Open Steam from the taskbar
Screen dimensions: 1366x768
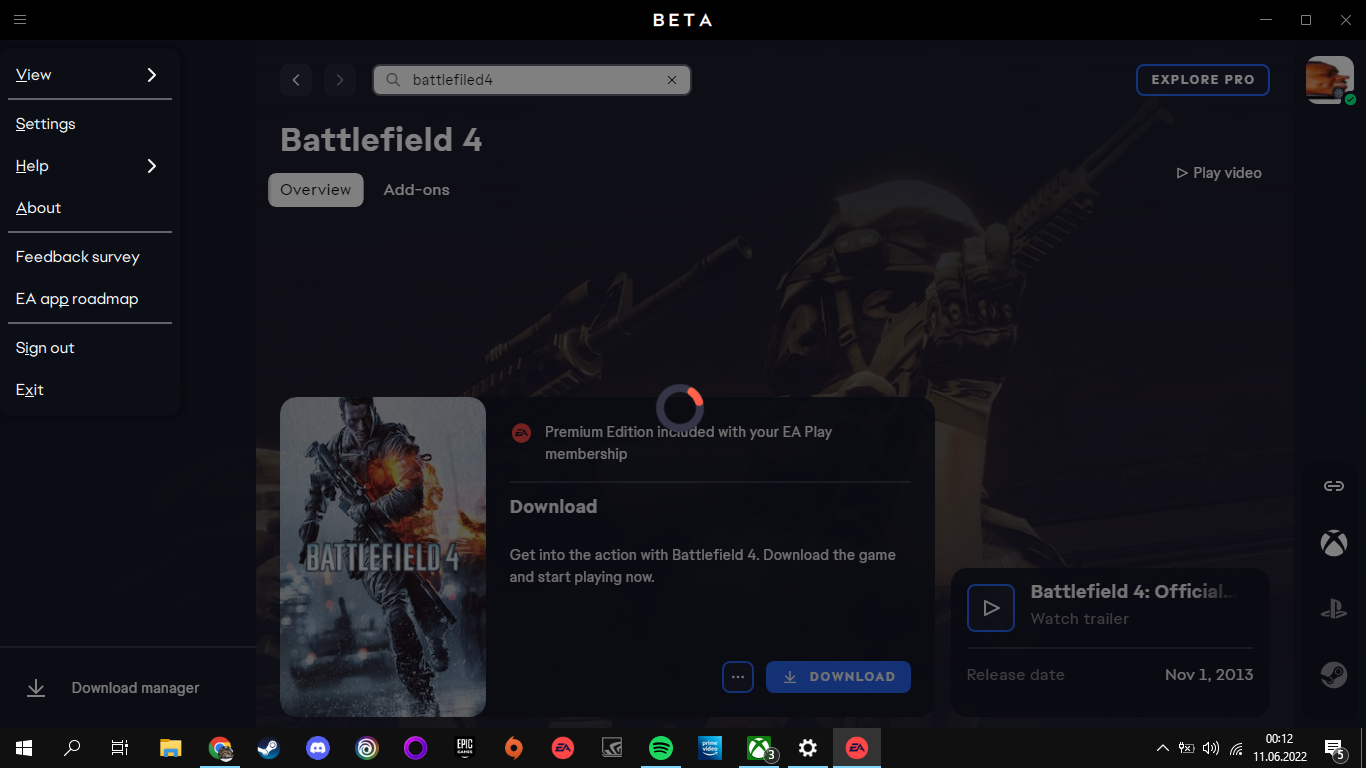pyautogui.click(x=269, y=748)
